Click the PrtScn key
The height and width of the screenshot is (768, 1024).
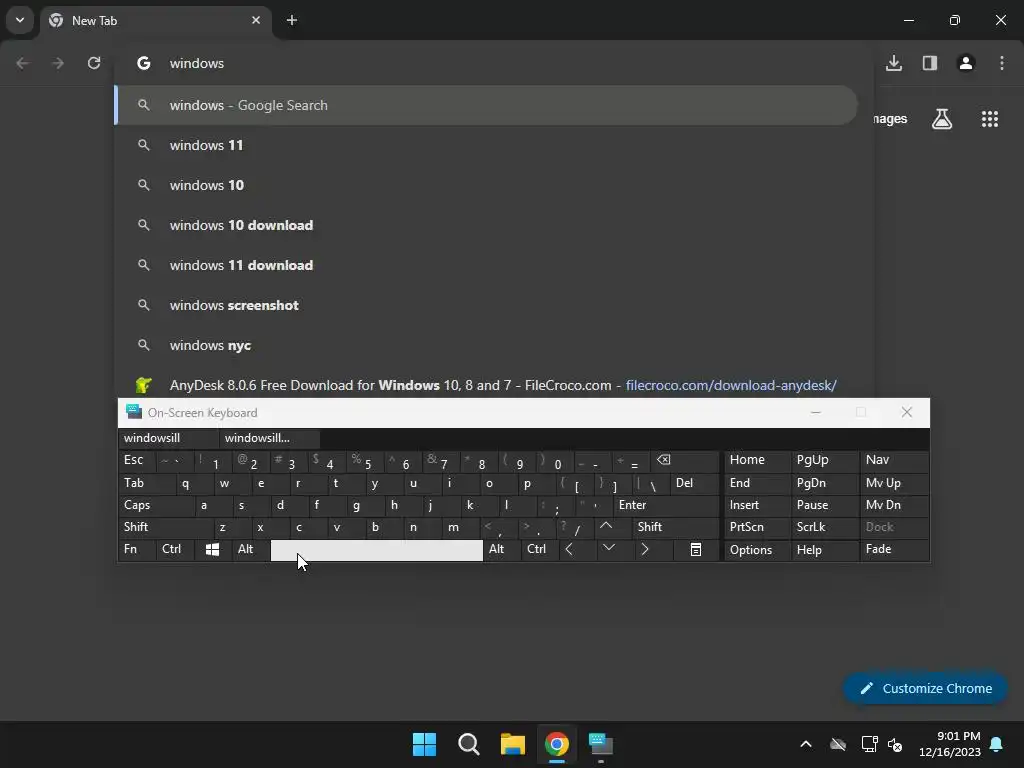click(x=757, y=527)
